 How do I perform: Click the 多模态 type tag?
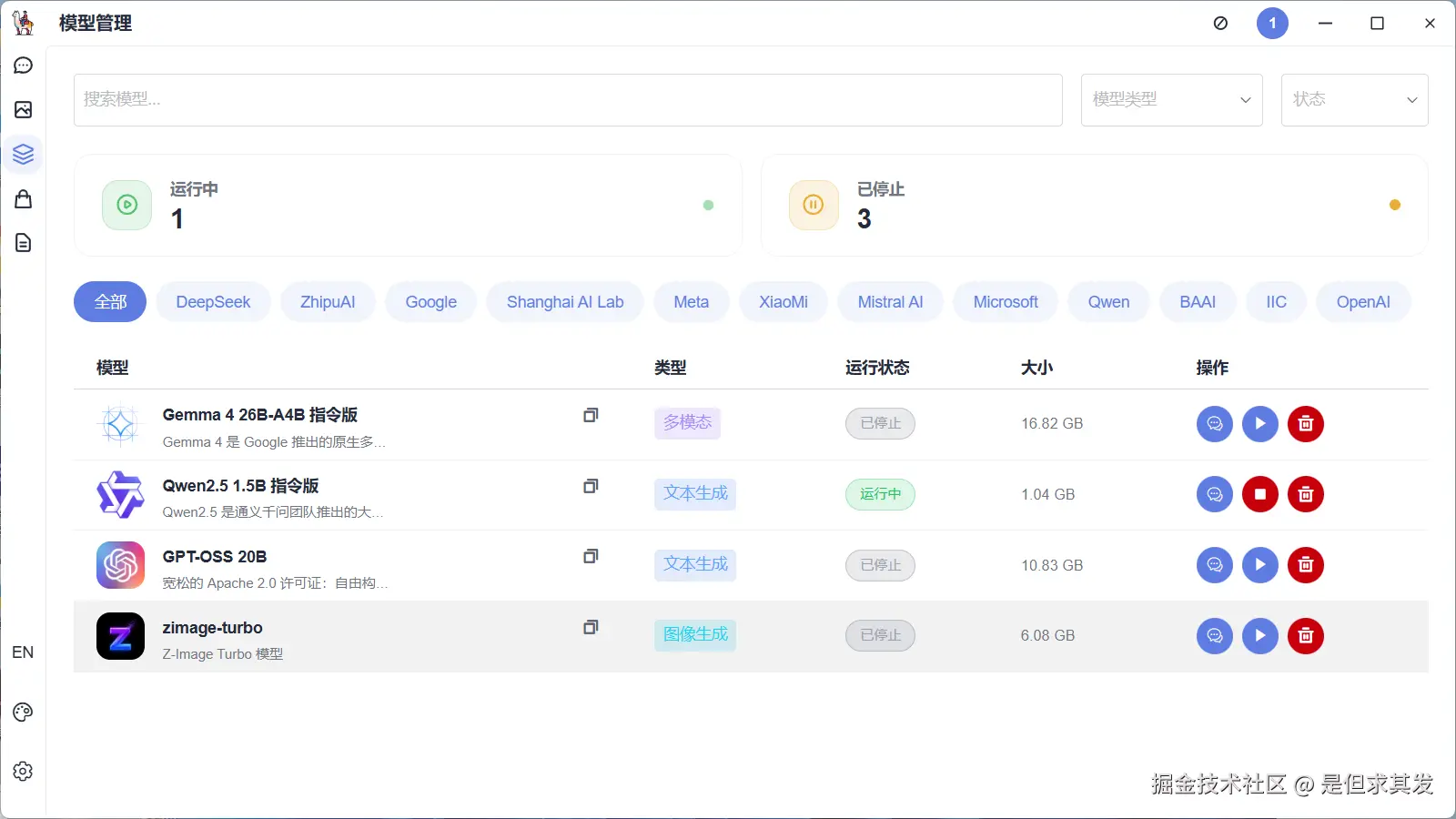tap(687, 423)
